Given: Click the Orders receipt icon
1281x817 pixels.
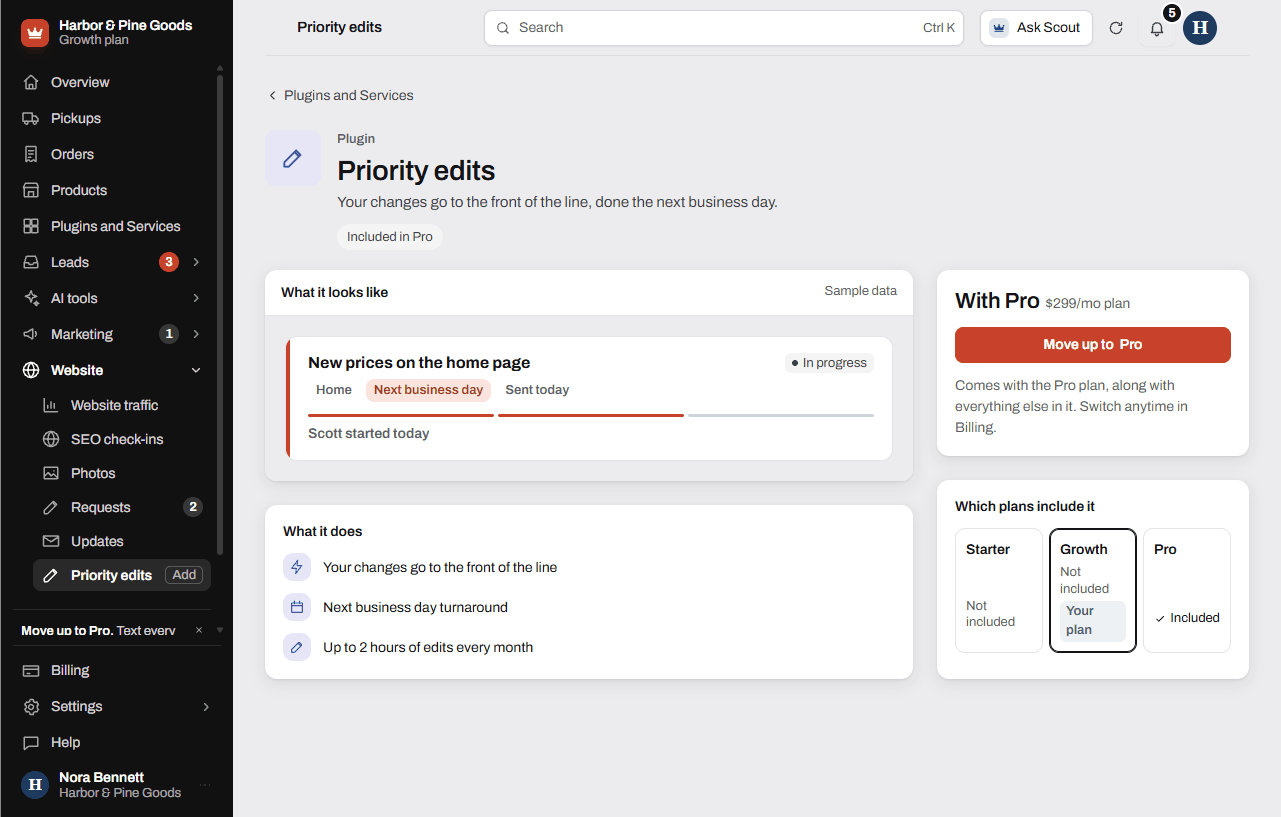Looking at the screenshot, I should [31, 154].
